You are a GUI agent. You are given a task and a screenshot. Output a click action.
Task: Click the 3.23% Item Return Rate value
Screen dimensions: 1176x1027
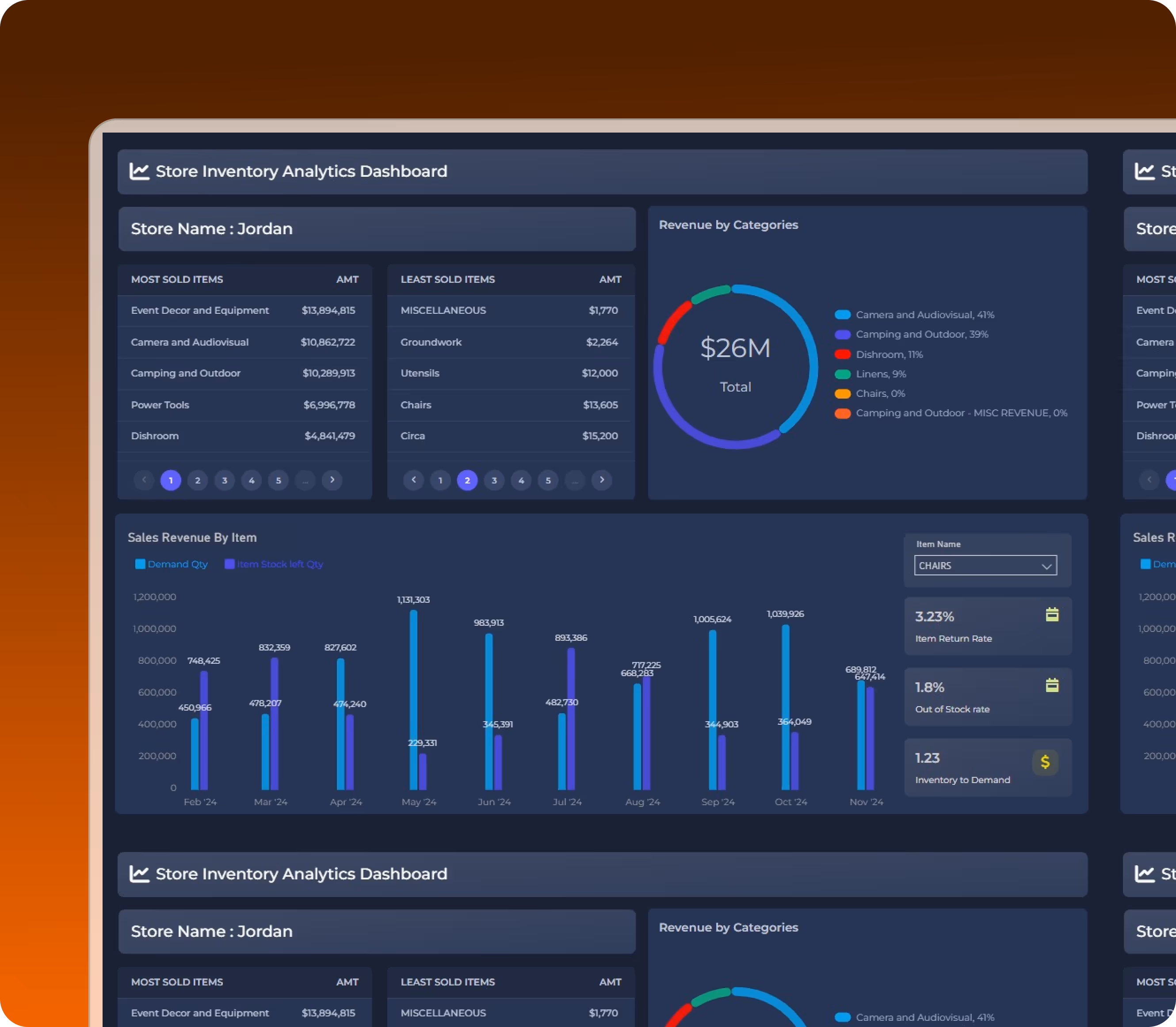tap(934, 616)
